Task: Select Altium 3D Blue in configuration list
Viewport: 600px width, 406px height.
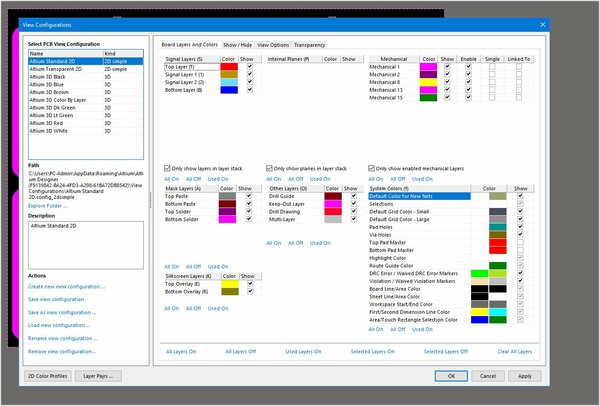Action: (86, 85)
